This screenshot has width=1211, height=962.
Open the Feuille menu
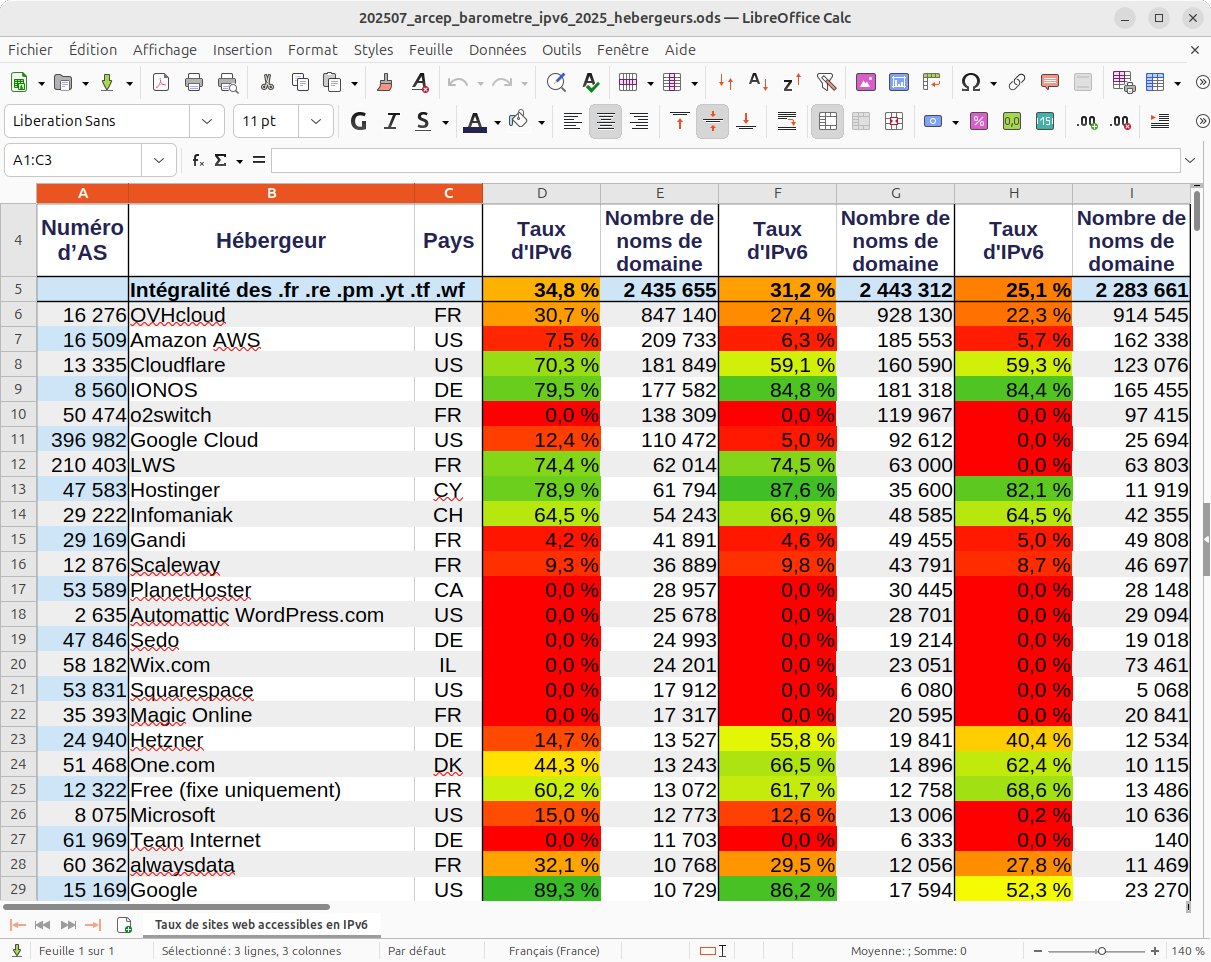[431, 50]
